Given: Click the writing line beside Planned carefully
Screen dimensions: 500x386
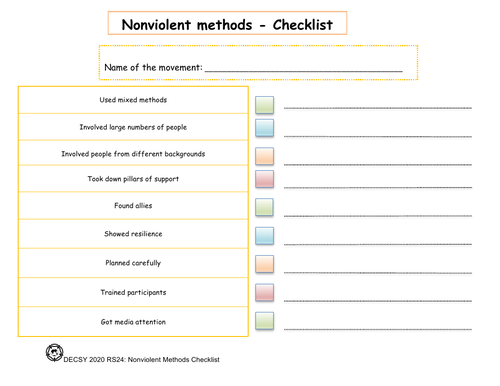Looking at the screenshot, I should coord(378,273).
